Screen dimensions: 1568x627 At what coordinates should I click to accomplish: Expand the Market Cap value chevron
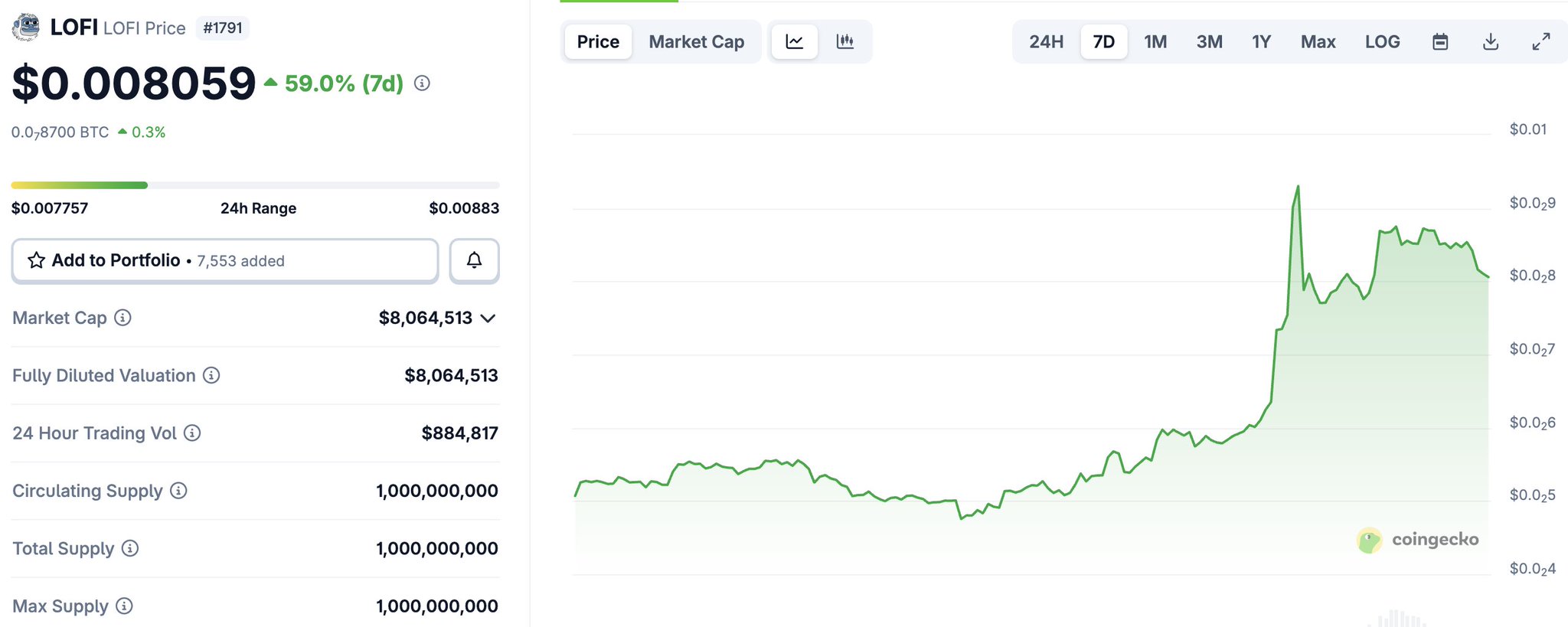[x=488, y=318]
